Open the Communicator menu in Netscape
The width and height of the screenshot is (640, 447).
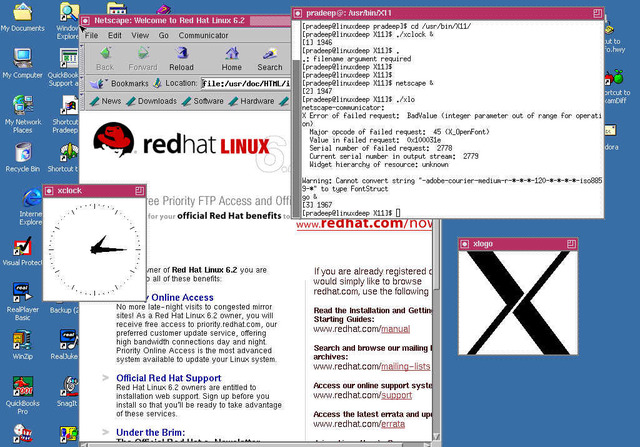tap(203, 36)
